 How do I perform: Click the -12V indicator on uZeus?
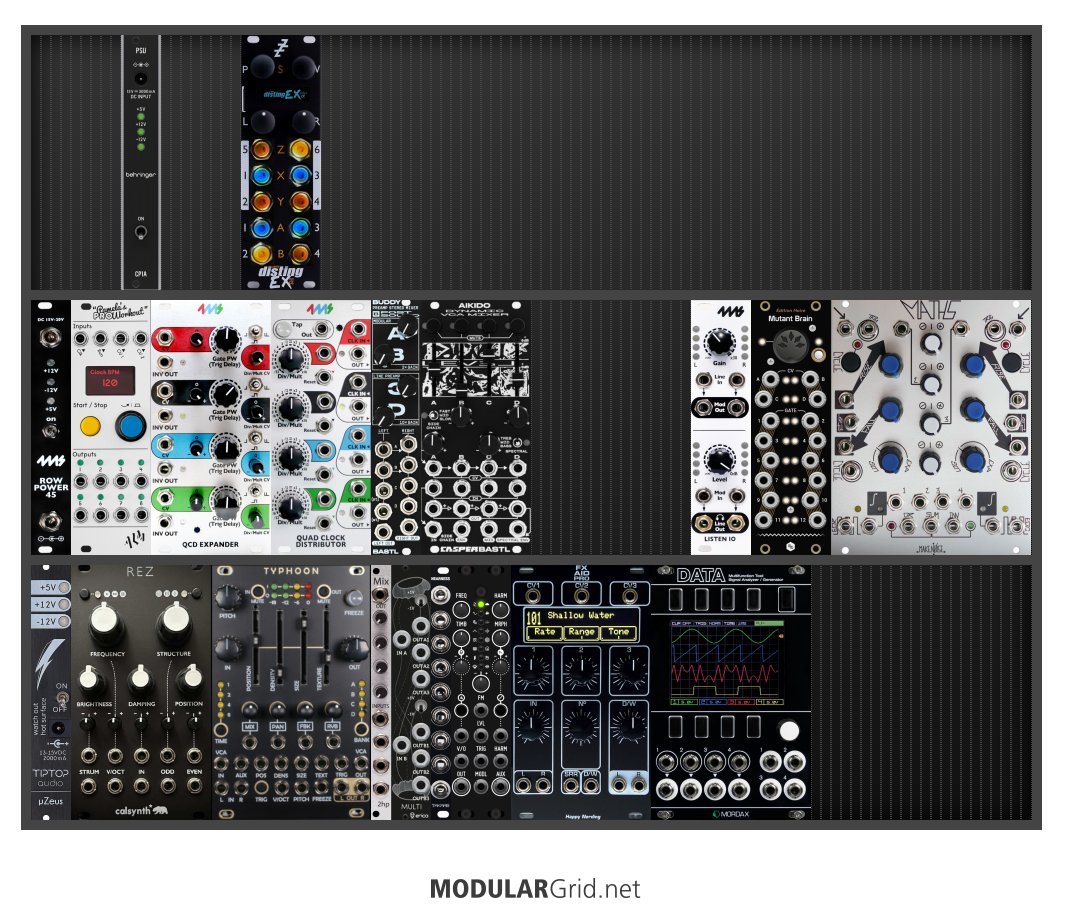(51, 621)
